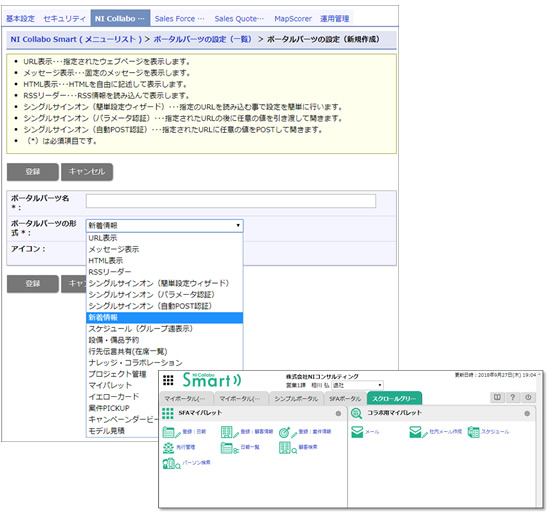
Task: Open settings dot on SFAマイパレット header
Action: click(338, 413)
